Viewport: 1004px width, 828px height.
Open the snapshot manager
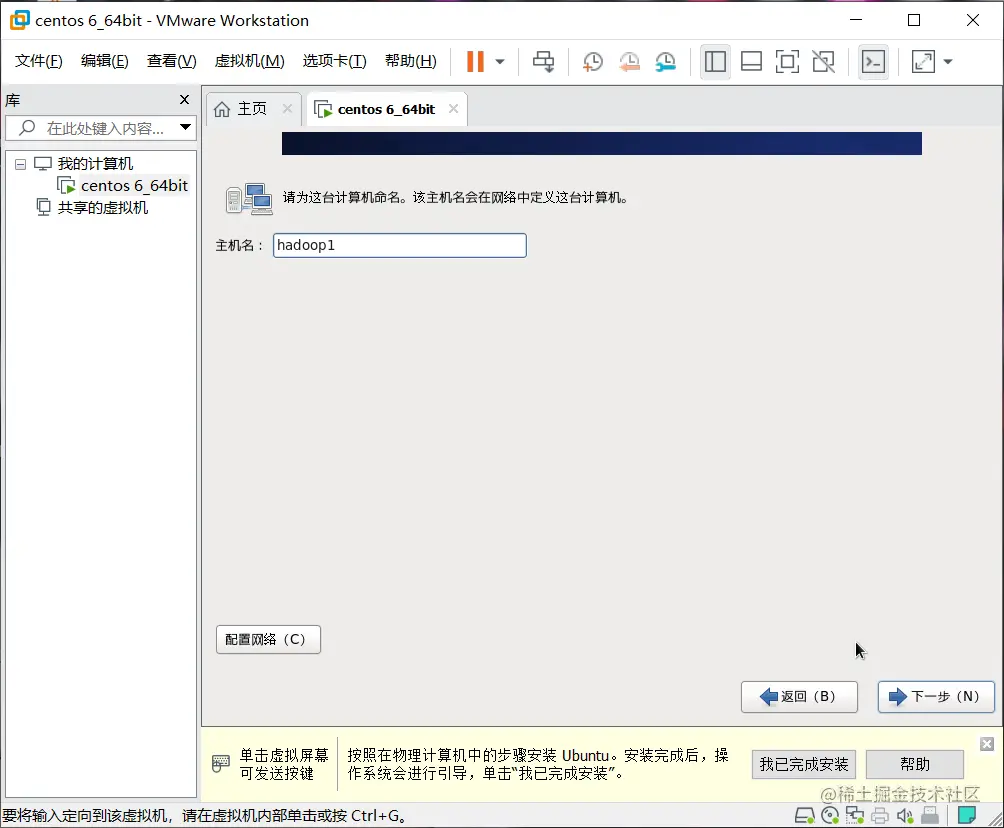666,61
